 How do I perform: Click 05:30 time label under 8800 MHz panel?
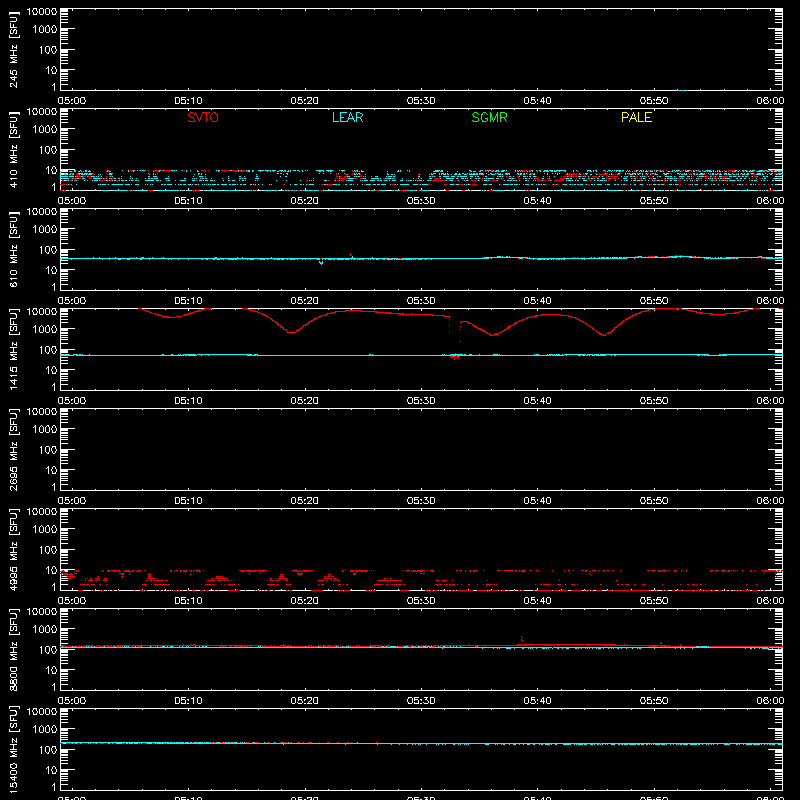point(421,701)
